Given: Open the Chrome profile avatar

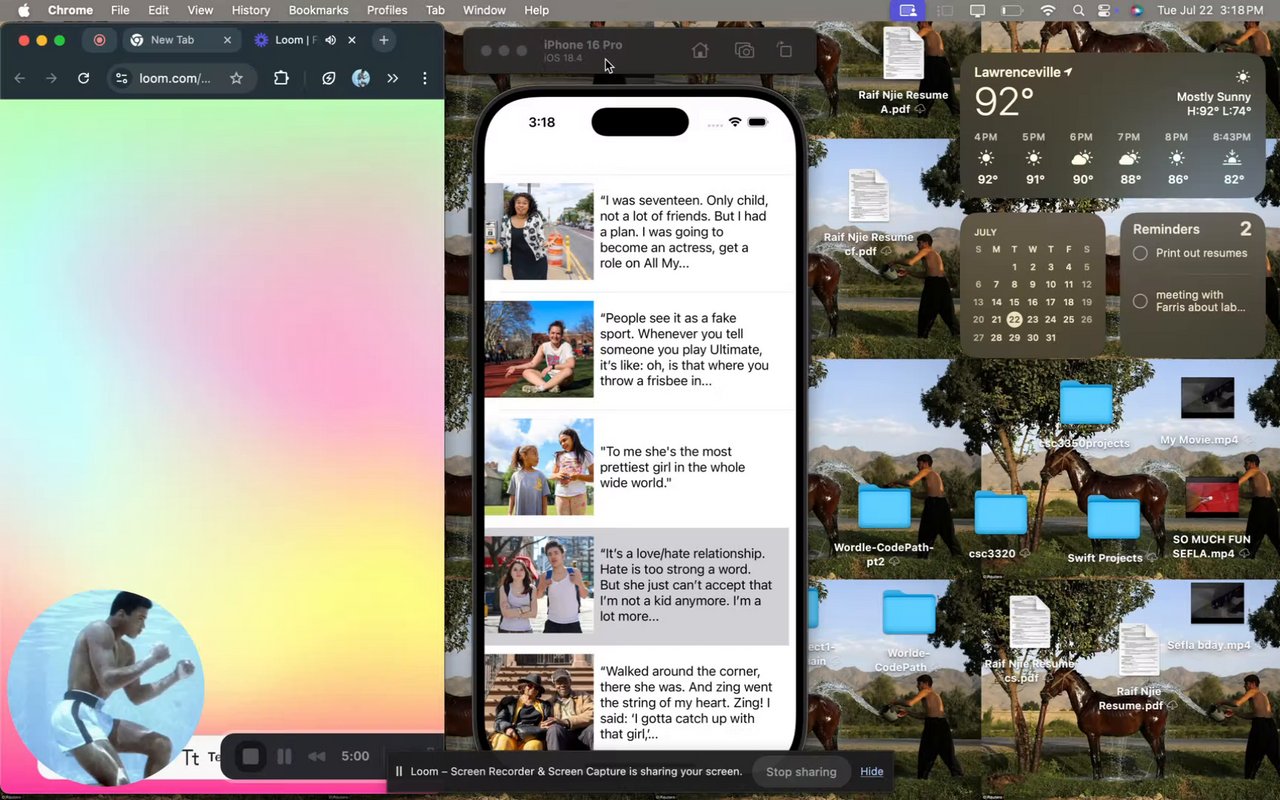Looking at the screenshot, I should coord(361,78).
